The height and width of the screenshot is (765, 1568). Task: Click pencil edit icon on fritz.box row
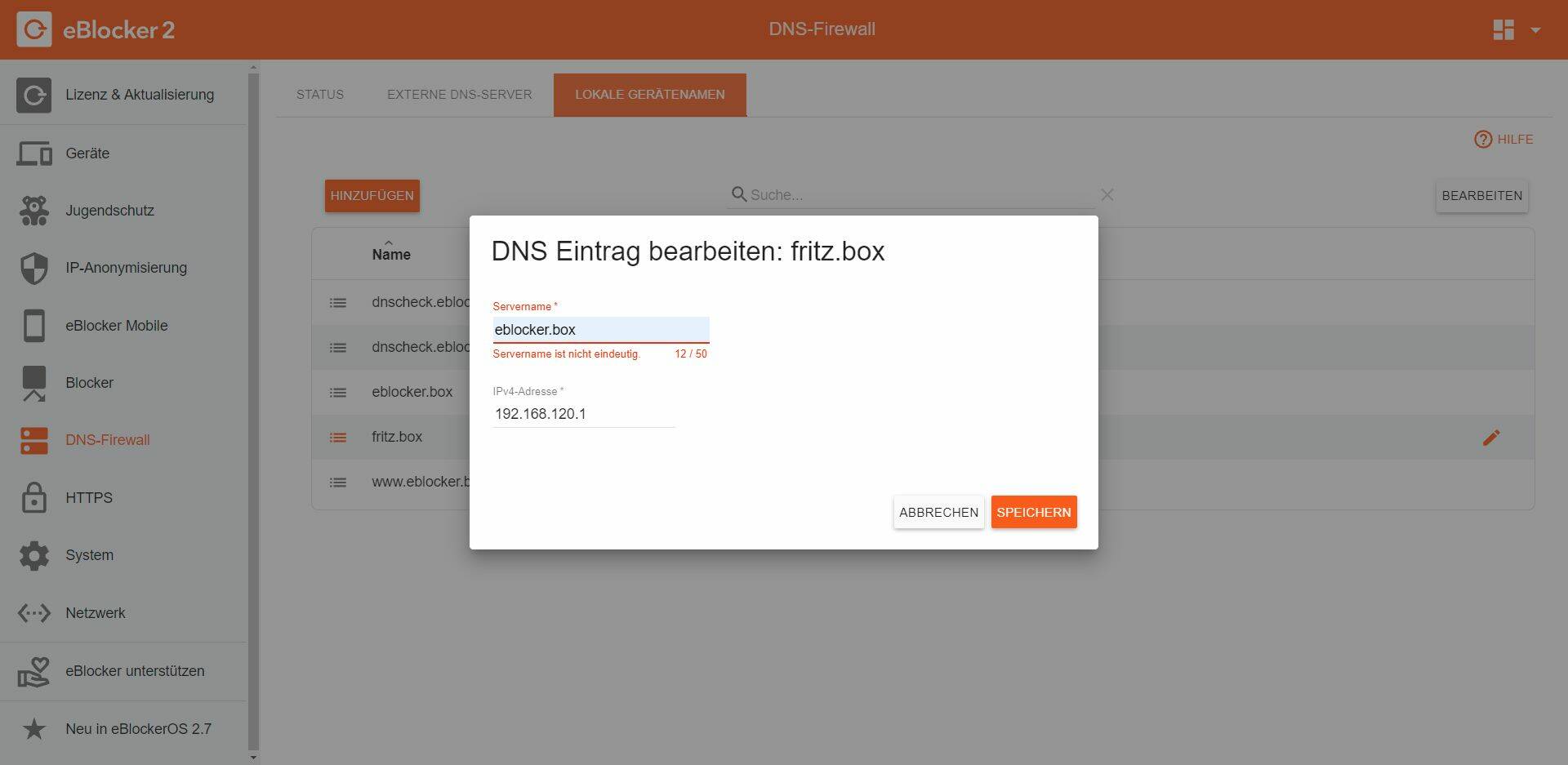[1491, 438]
